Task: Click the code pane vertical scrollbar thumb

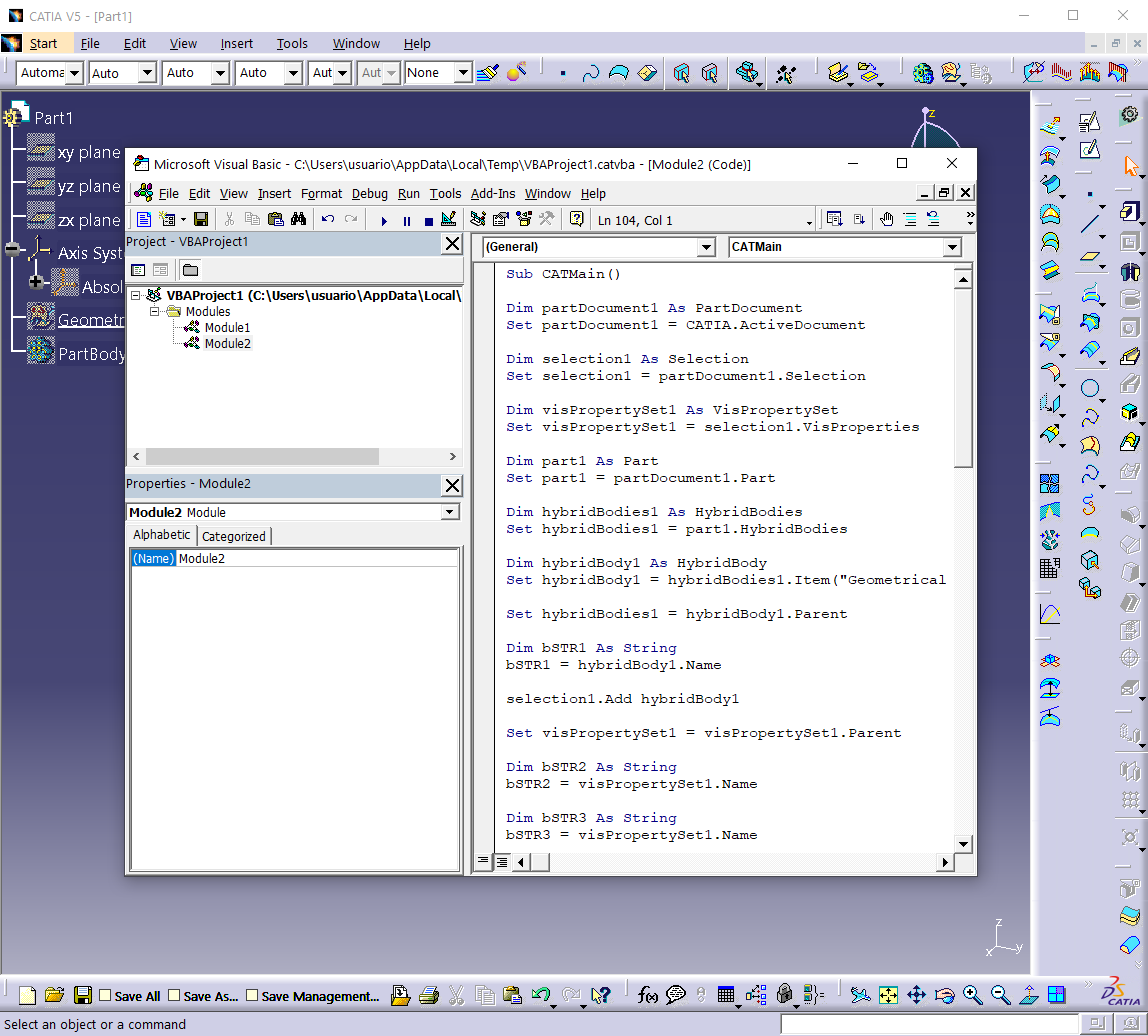Action: (964, 378)
